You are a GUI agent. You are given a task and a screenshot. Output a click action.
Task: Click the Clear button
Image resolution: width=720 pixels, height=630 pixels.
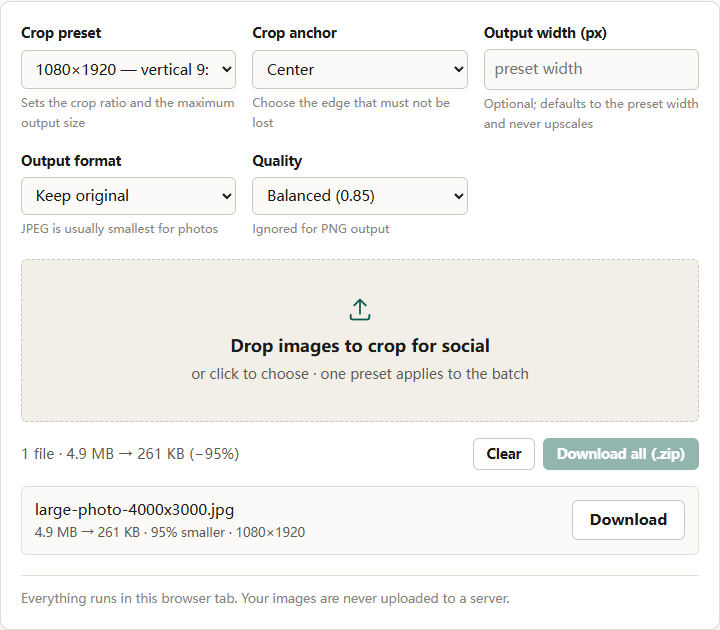(x=504, y=454)
